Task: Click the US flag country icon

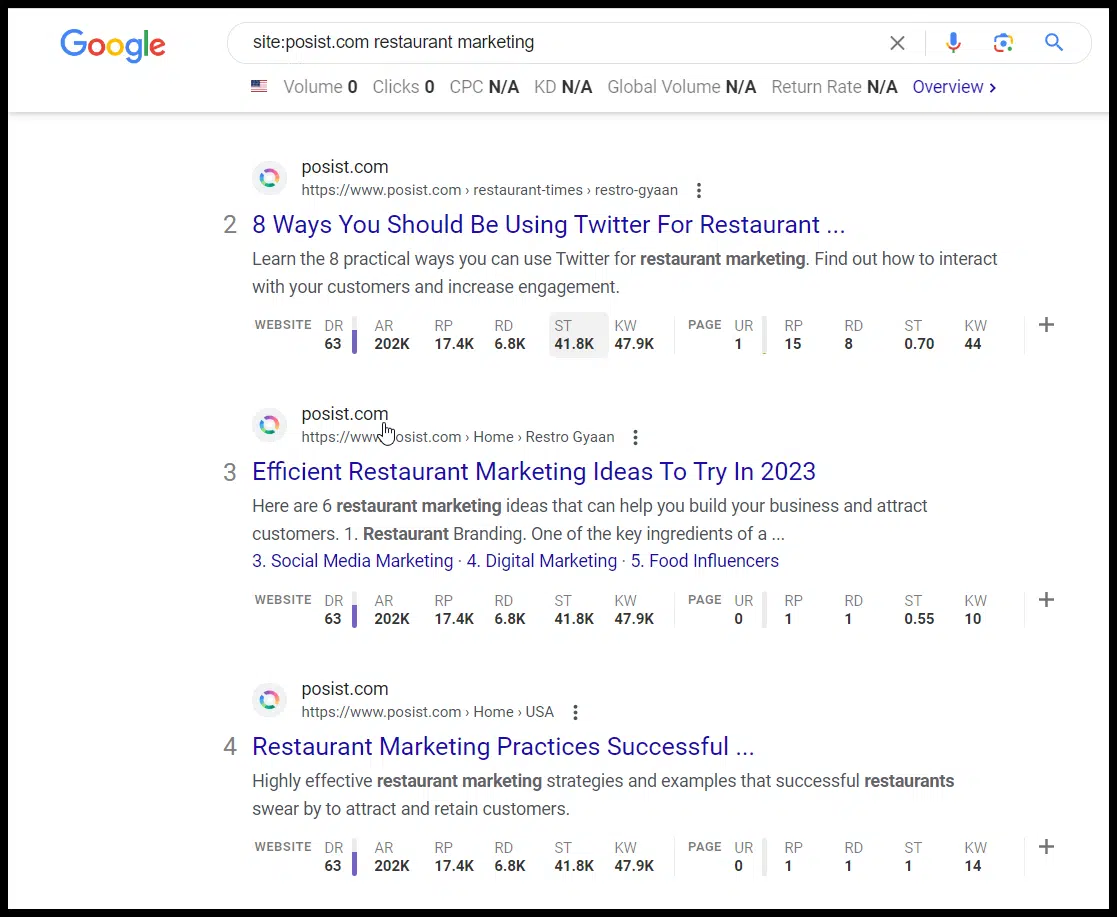Action: pos(259,87)
